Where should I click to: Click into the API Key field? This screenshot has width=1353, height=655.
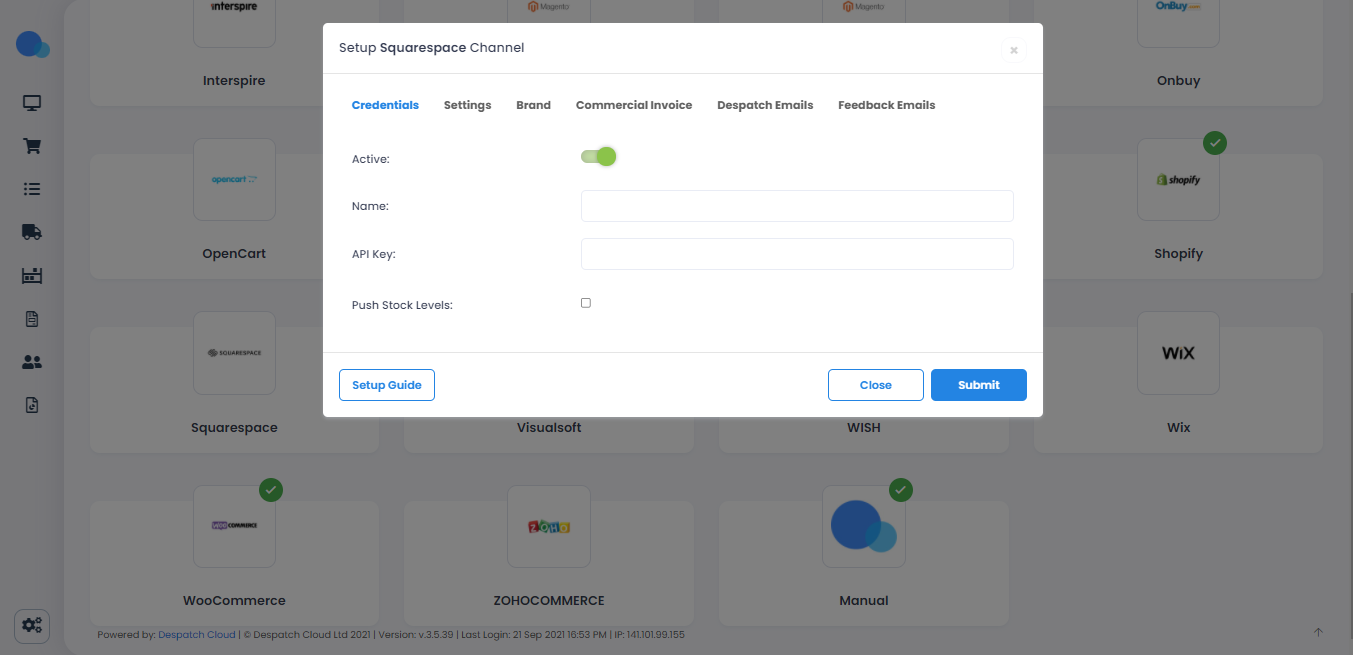[797, 254]
